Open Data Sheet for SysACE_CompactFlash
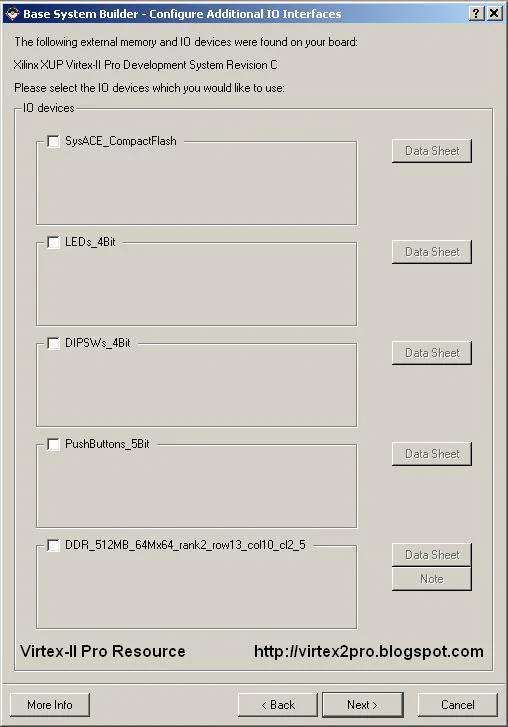 tap(432, 151)
